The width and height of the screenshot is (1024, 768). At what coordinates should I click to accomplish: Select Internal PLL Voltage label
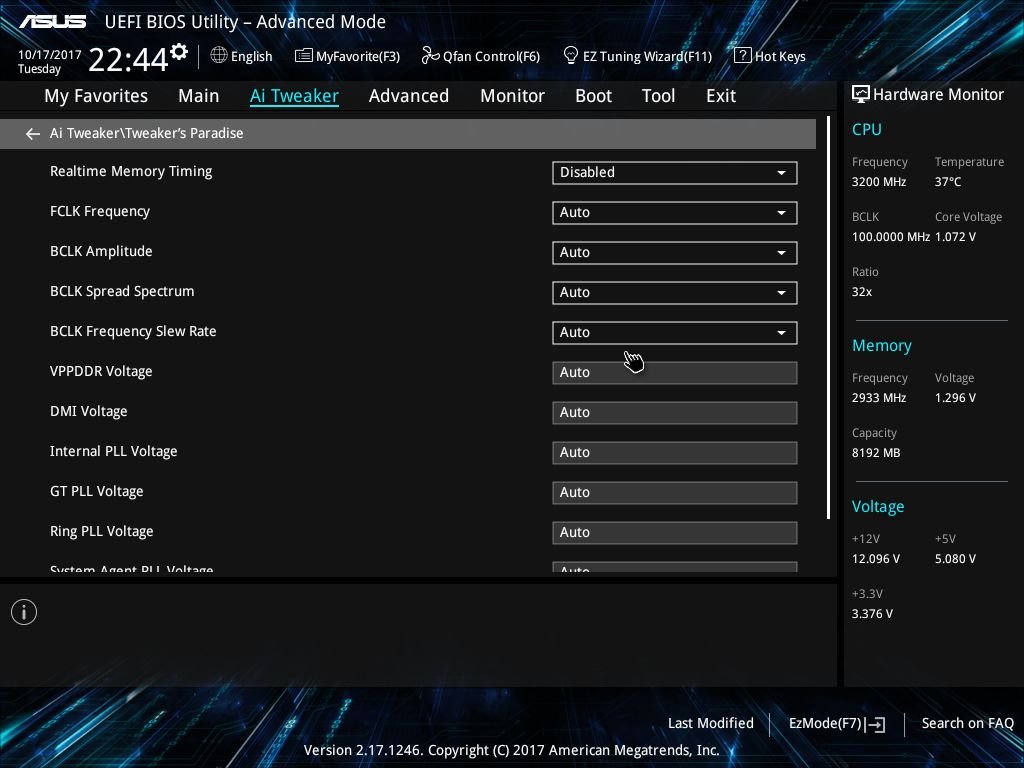tap(114, 451)
